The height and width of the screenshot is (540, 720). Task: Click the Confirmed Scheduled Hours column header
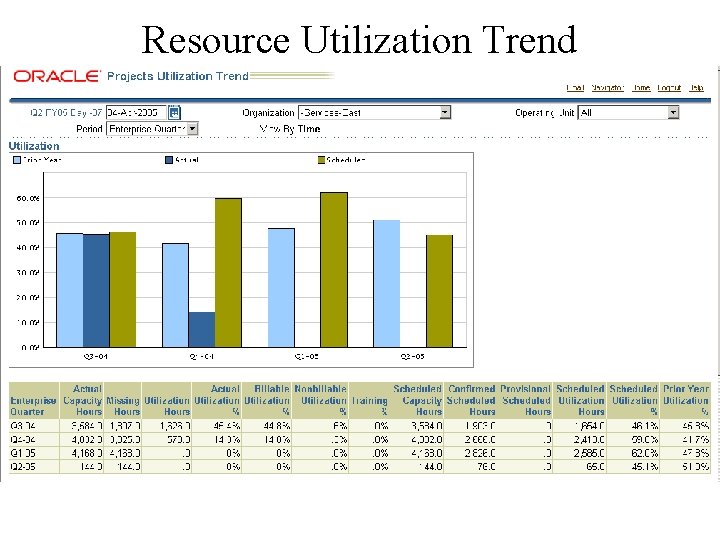click(x=471, y=400)
